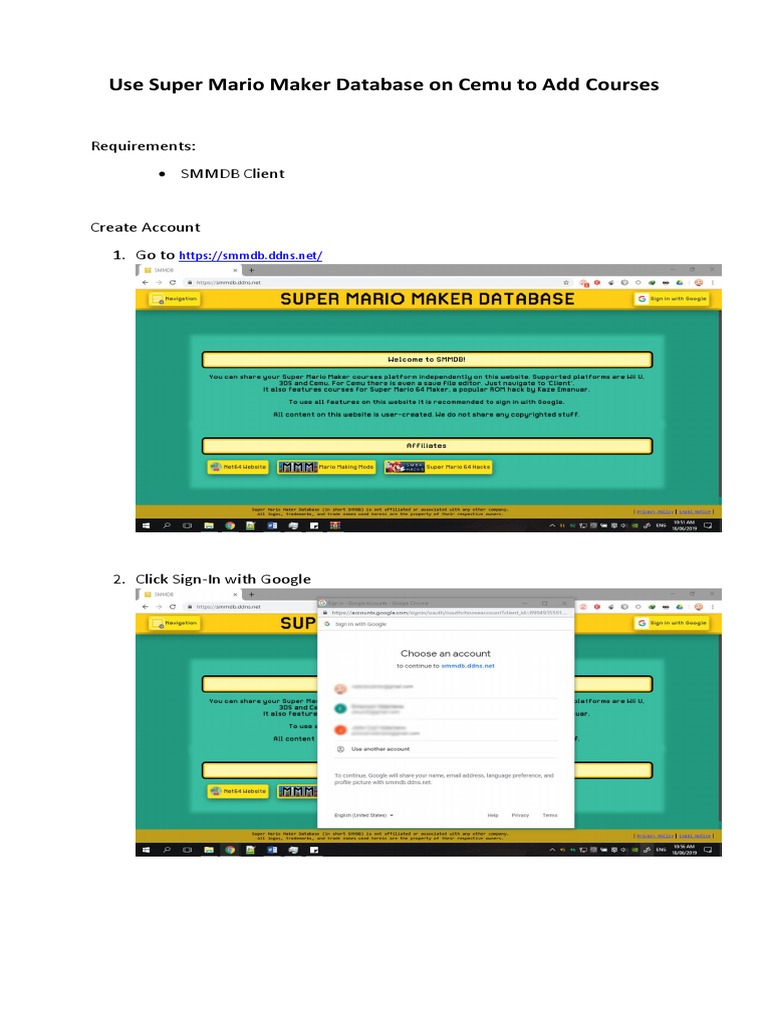The height and width of the screenshot is (1024, 768).
Task: Click the profile avatar in step 1 browser
Action: point(699,283)
